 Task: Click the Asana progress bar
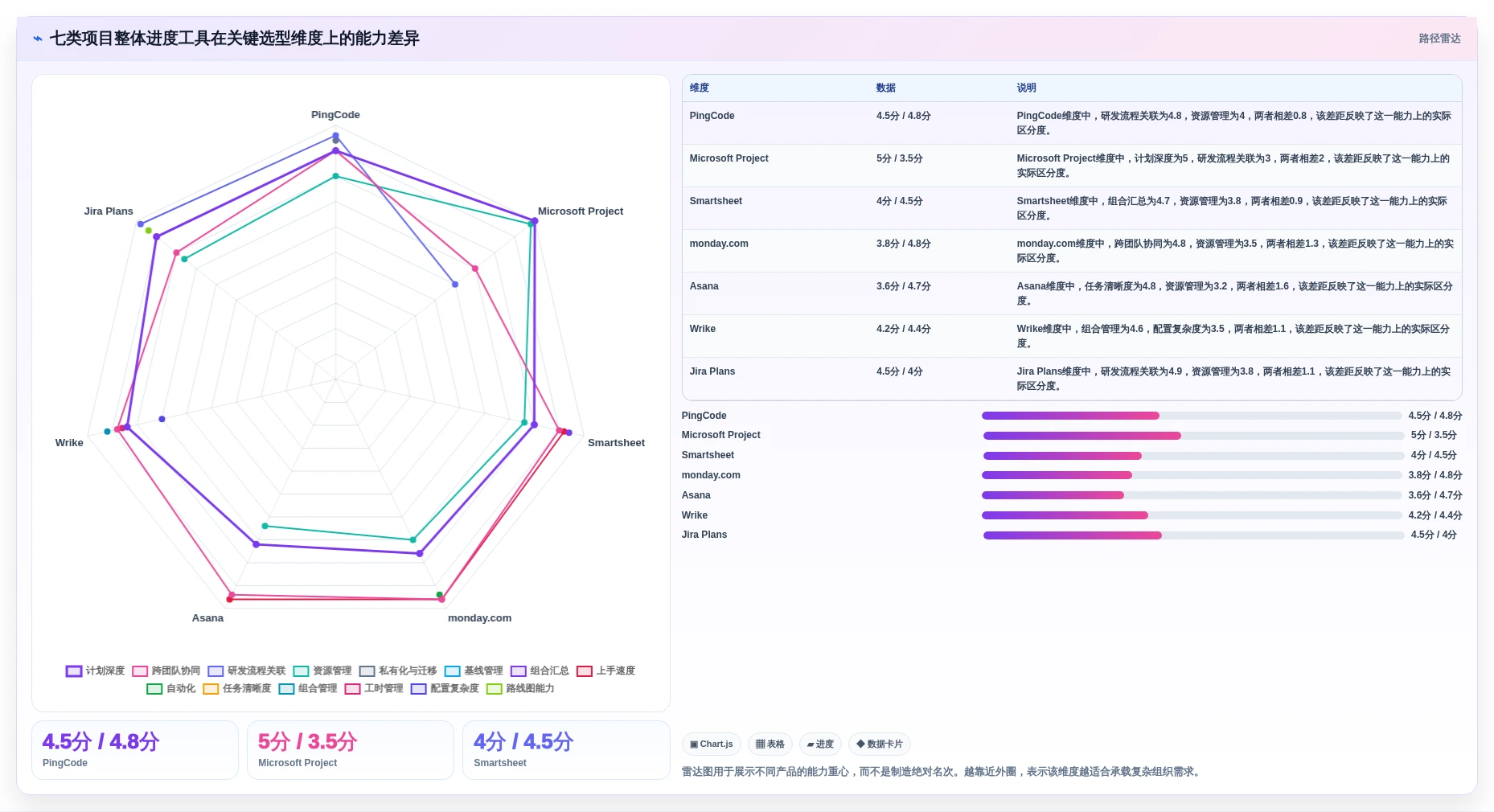click(1192, 495)
